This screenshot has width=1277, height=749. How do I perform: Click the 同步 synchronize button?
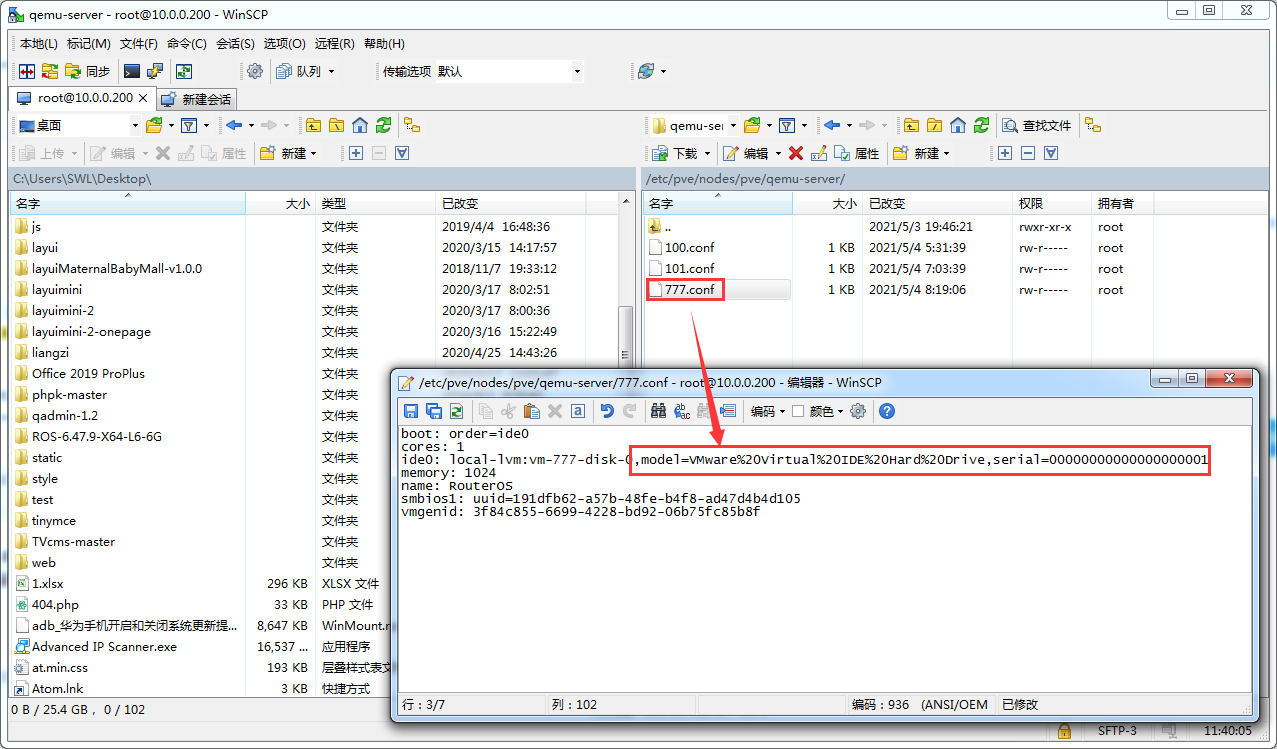(x=88, y=71)
